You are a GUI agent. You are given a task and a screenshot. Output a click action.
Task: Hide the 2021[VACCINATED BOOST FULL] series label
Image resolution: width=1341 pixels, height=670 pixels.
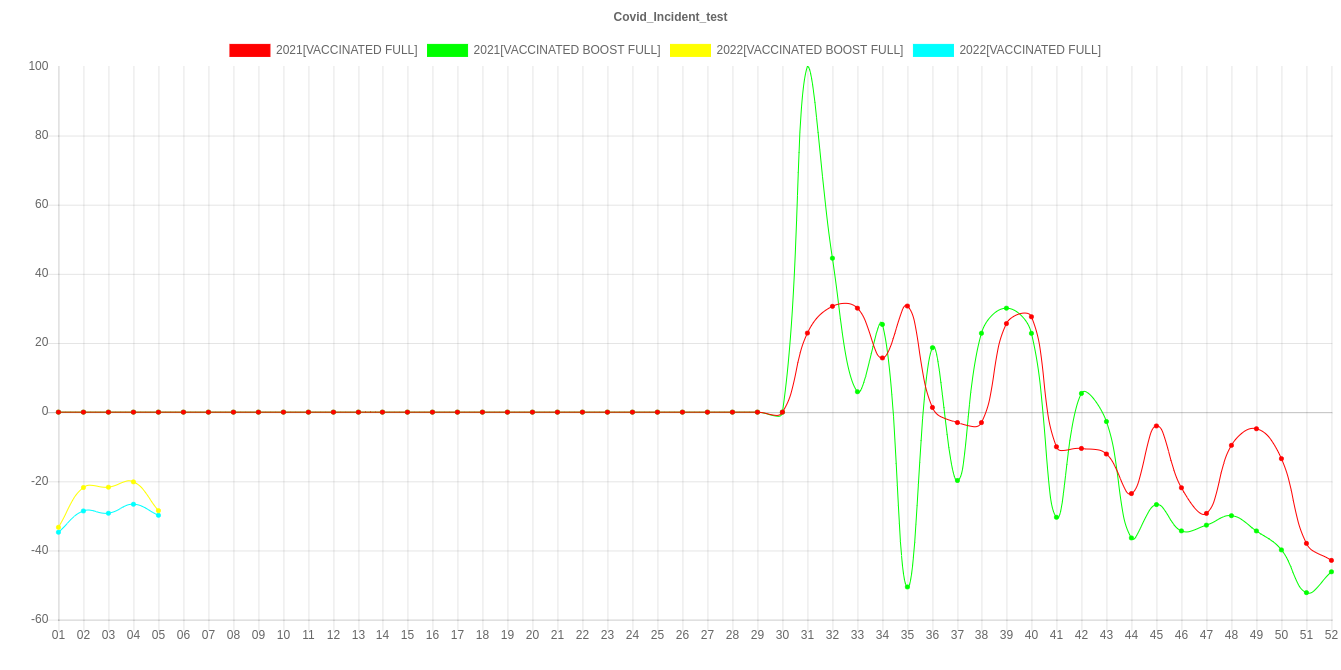pyautogui.click(x=566, y=50)
